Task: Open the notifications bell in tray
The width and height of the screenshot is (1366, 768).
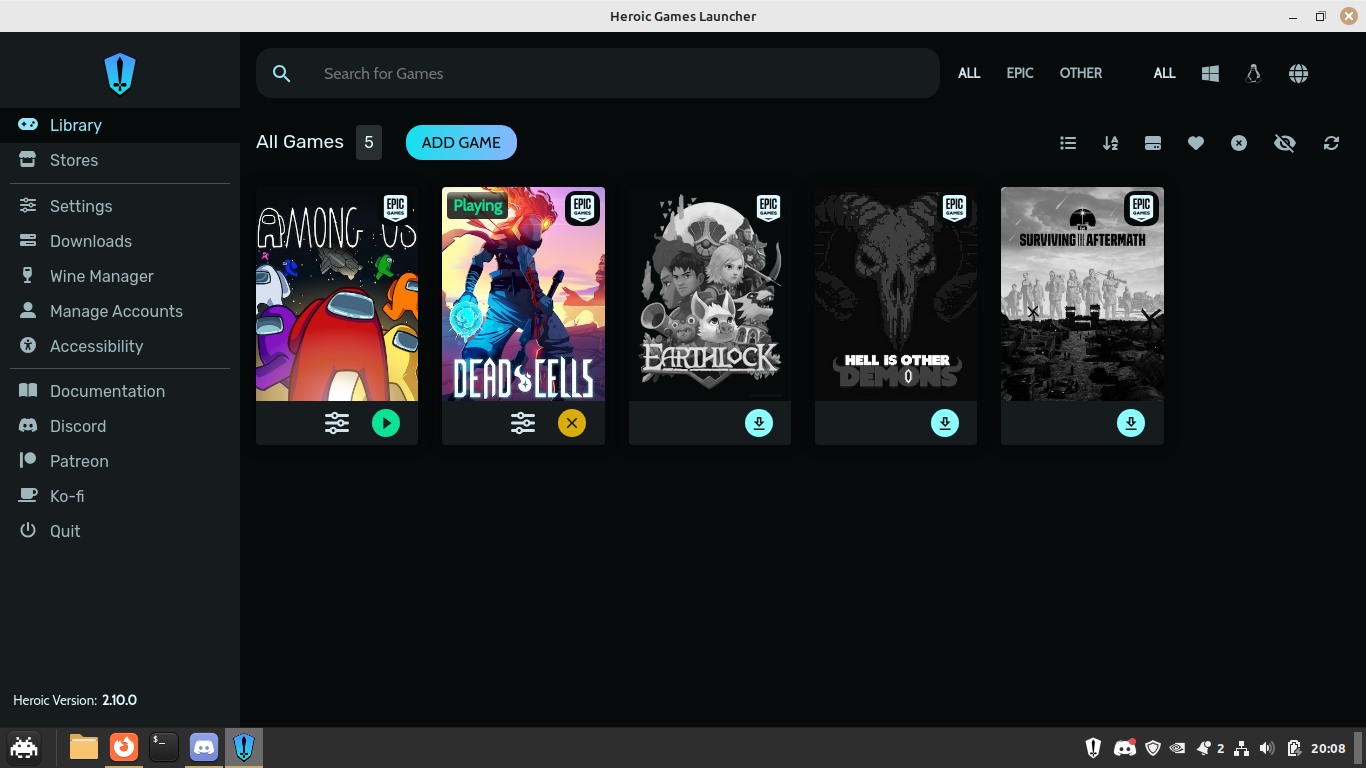Action: (1204, 748)
